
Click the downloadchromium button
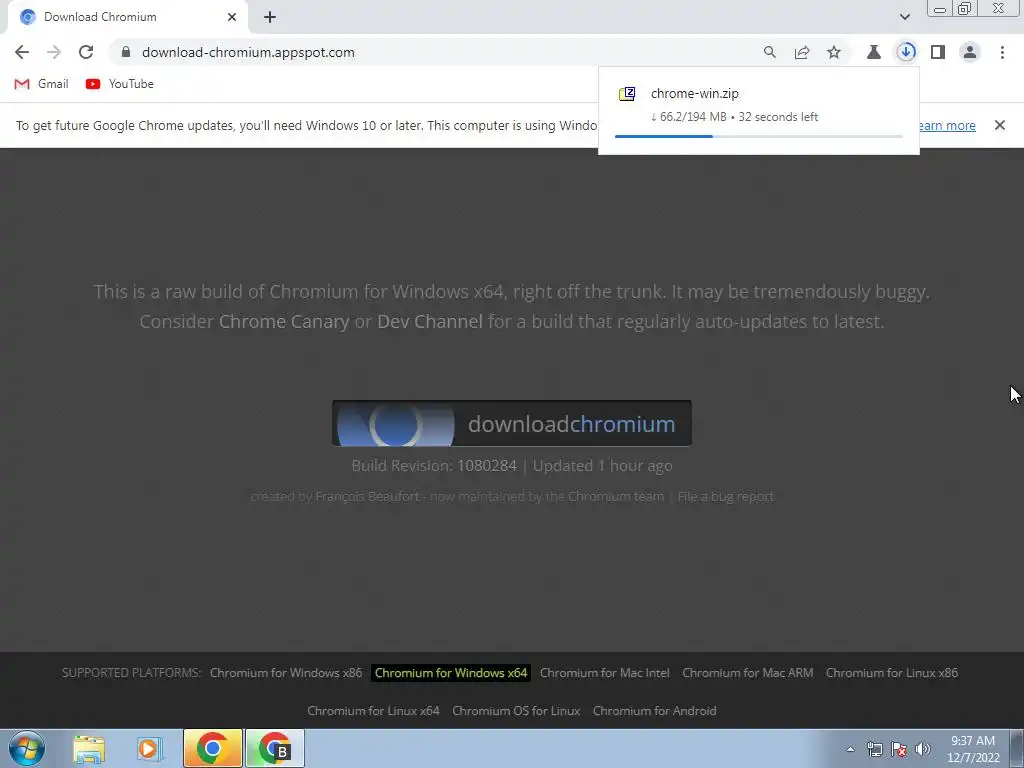click(x=512, y=423)
